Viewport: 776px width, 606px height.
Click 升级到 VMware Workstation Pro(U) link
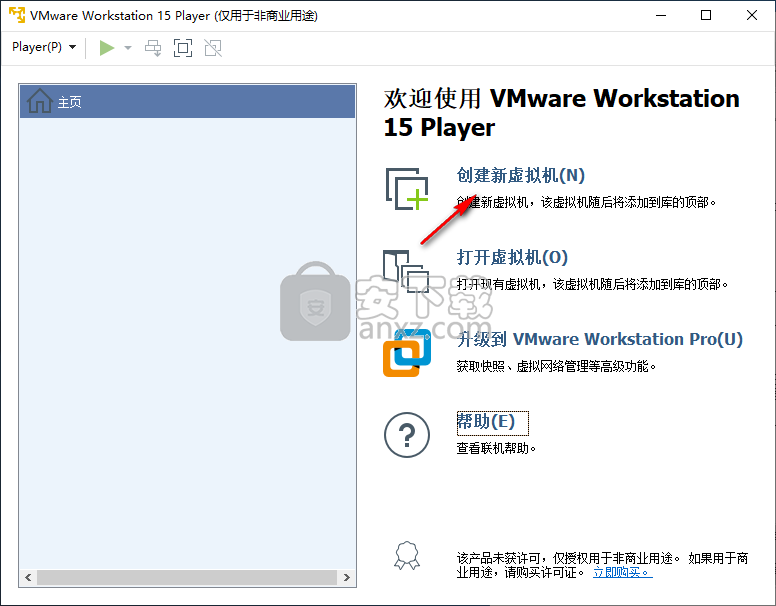[599, 339]
